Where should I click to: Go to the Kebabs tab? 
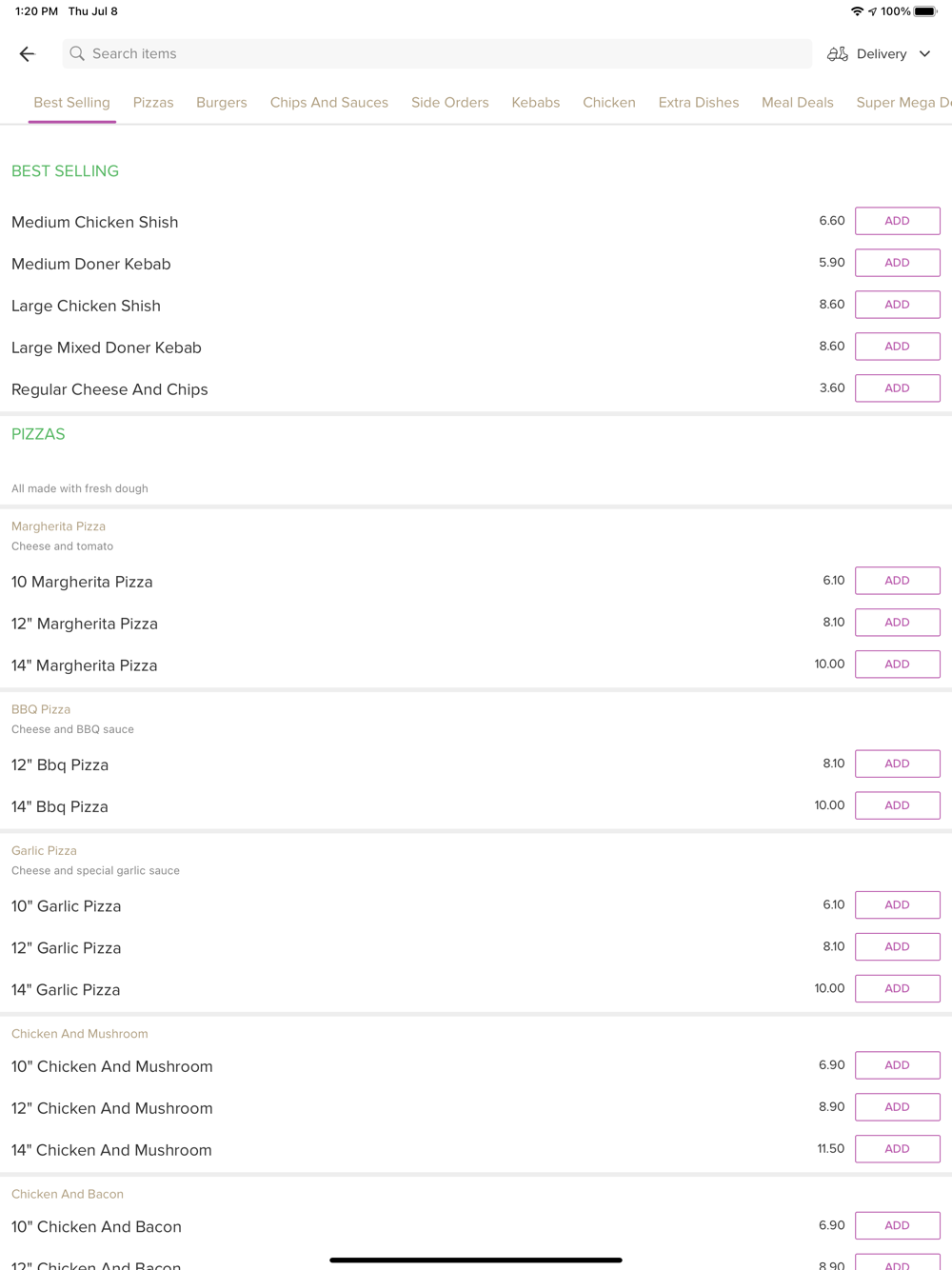point(536,103)
